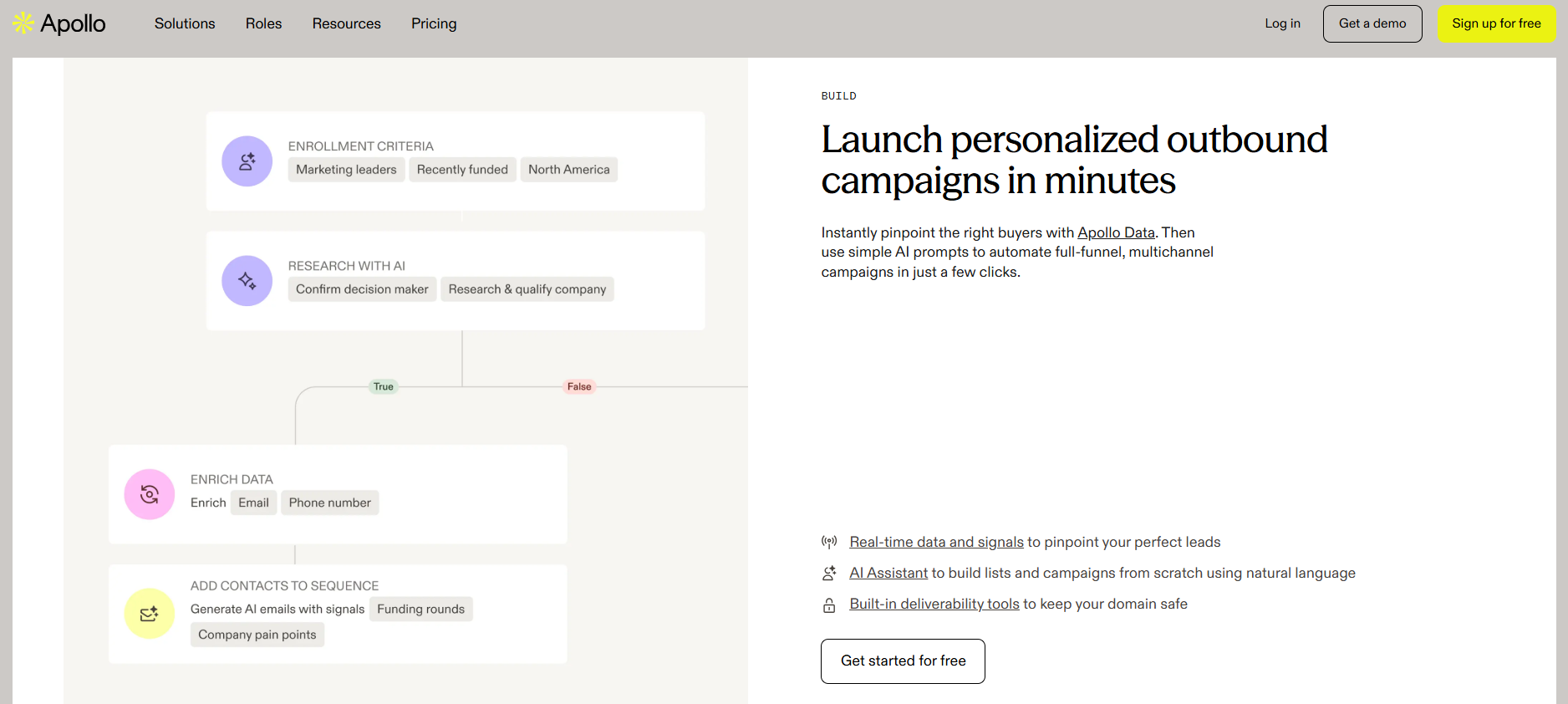Click the Get a demo button
The height and width of the screenshot is (704, 1568).
click(x=1372, y=23)
